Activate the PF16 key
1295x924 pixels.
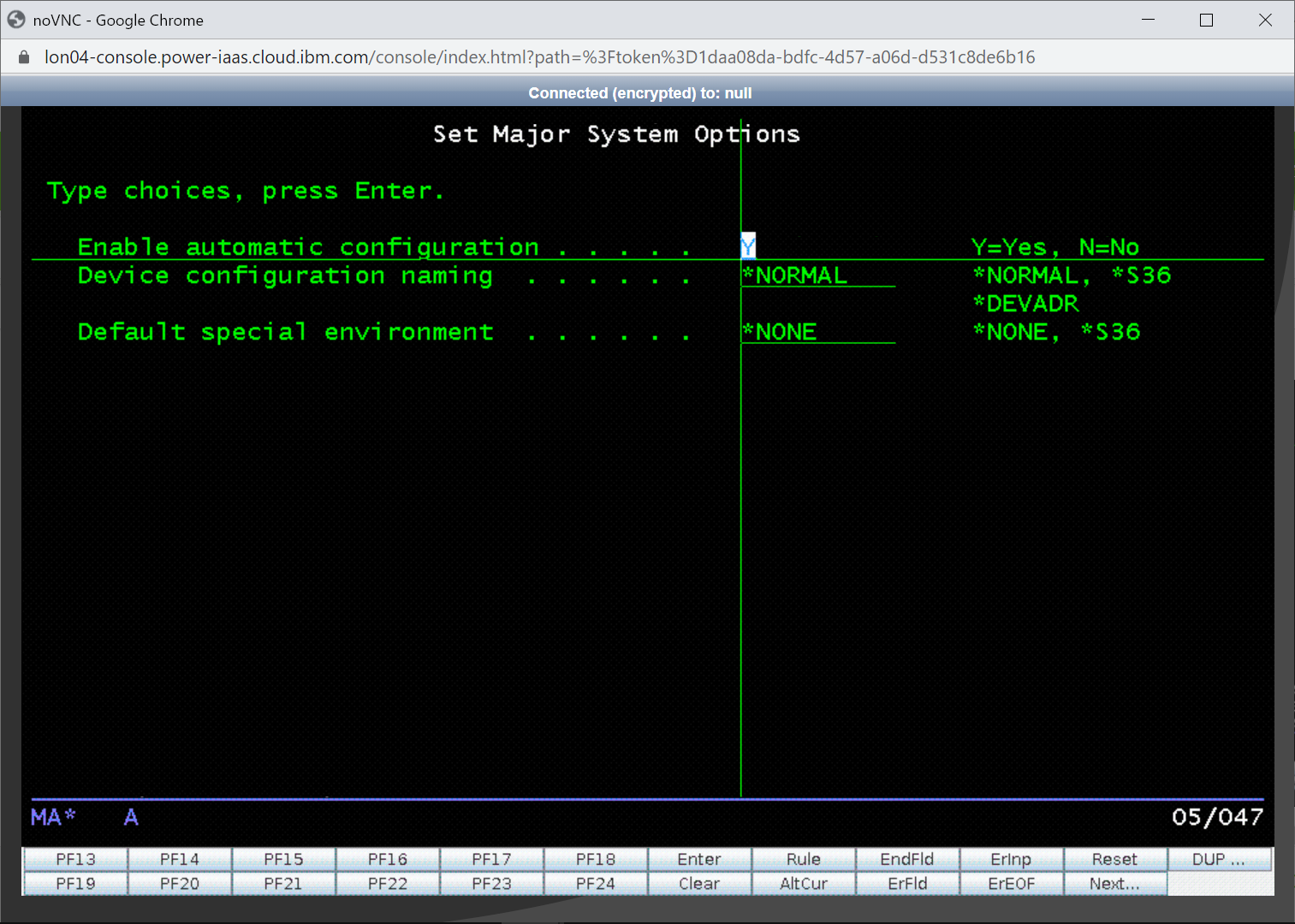point(388,859)
